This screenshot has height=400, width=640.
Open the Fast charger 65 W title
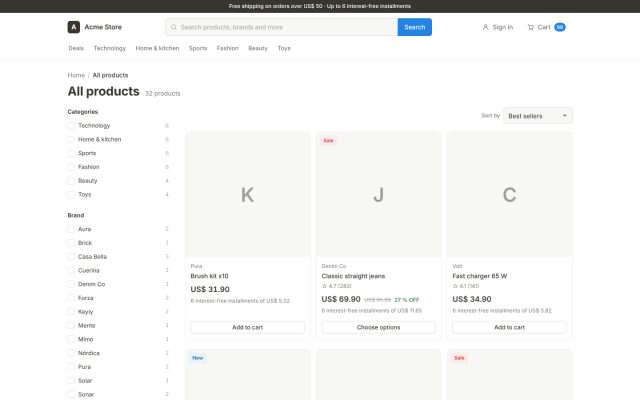(x=480, y=276)
